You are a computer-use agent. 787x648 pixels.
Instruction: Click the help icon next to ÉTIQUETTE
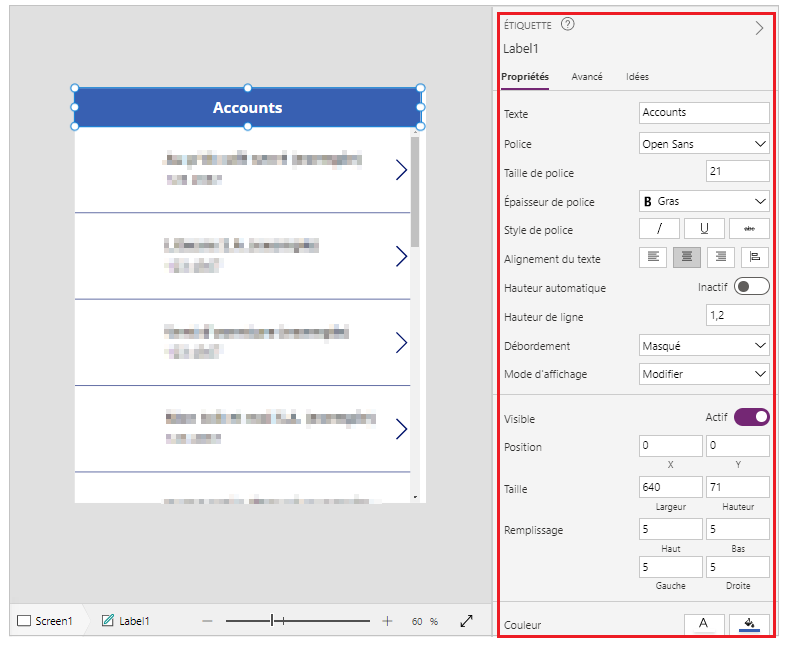(567, 24)
